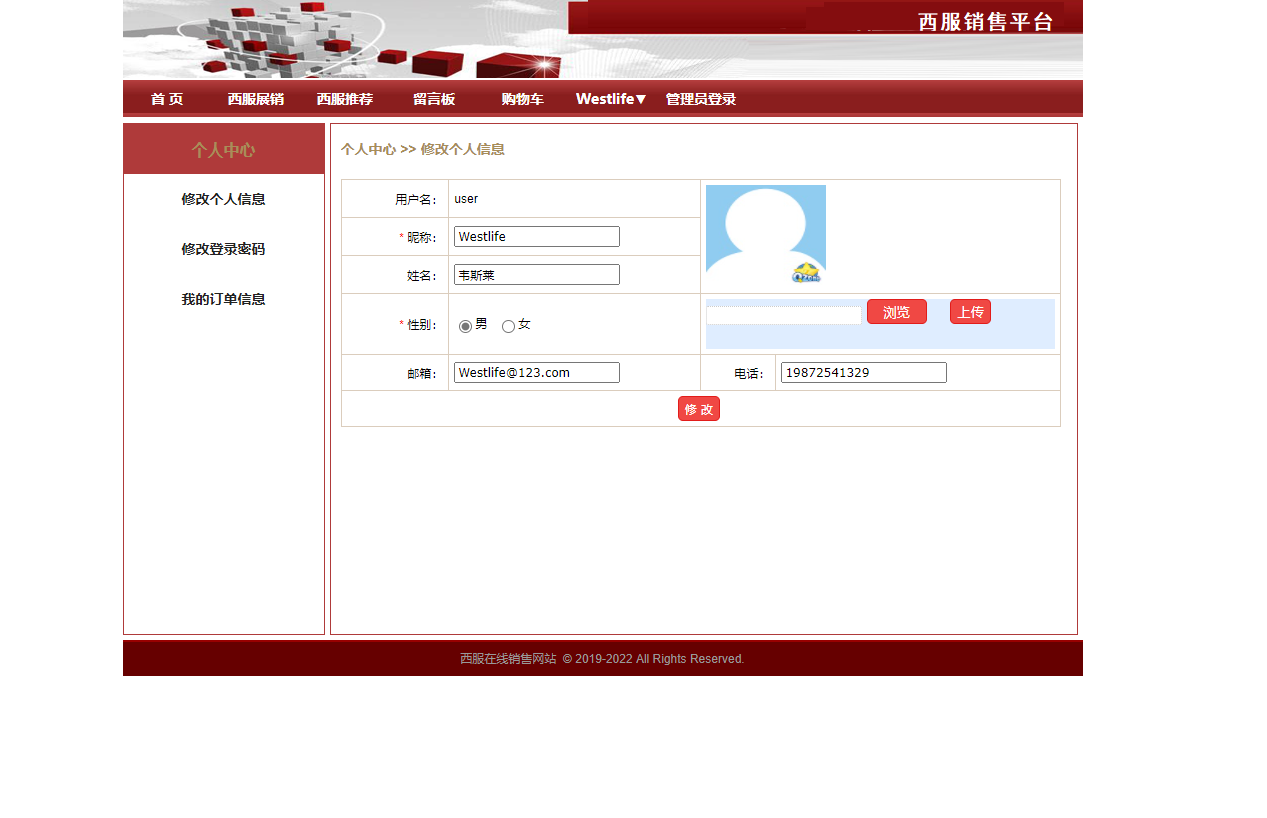Open the 西服展销 page
The height and width of the screenshot is (818, 1267).
258,98
